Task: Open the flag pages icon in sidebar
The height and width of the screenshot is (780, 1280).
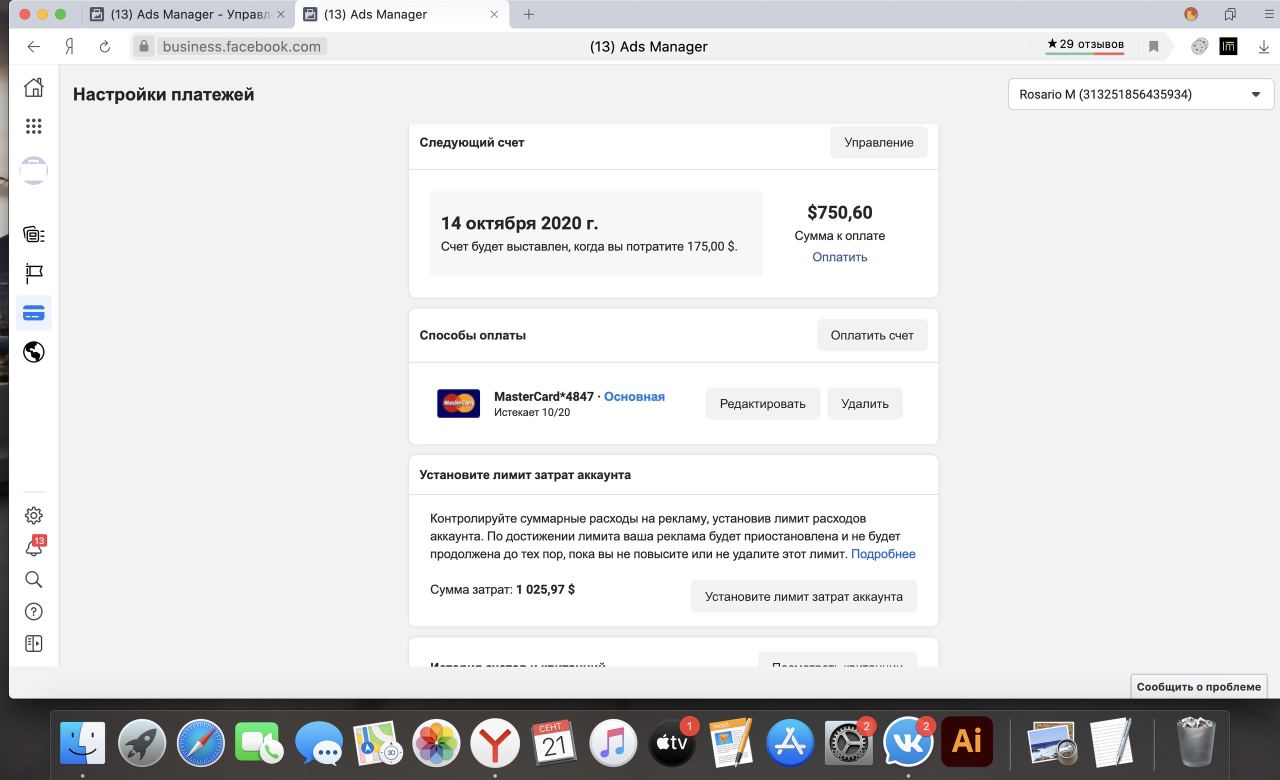Action: pos(33,274)
